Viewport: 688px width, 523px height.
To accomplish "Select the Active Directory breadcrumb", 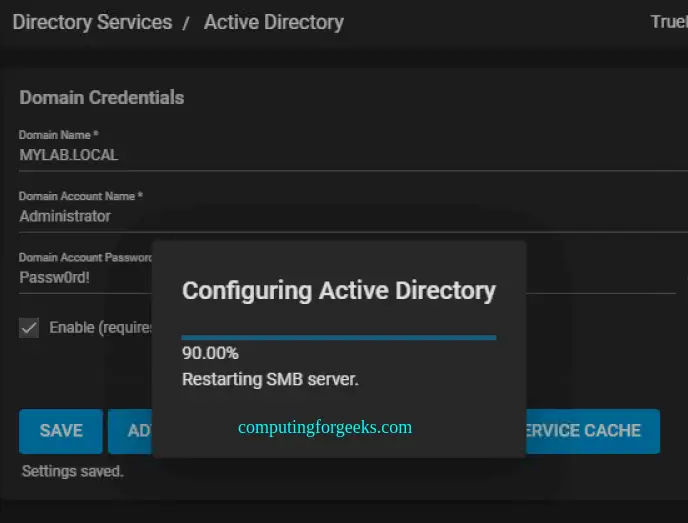I will (274, 22).
